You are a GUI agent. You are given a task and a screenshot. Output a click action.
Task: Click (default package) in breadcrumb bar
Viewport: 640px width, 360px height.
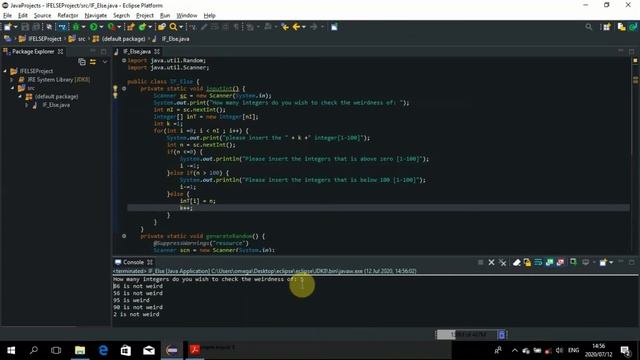pyautogui.click(x=123, y=39)
